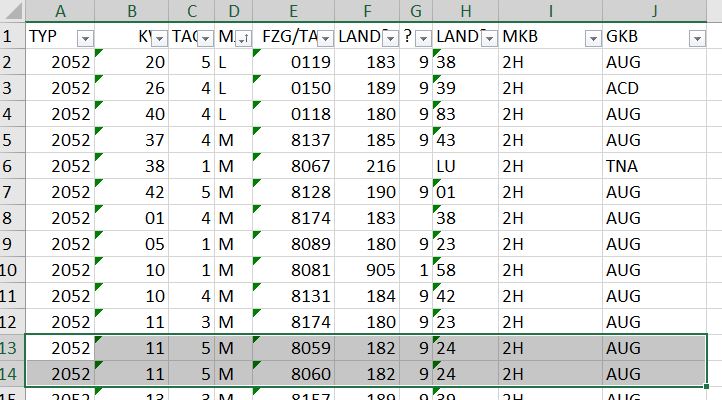Open the GKB column filter dropdown
722x400 pixels.
click(x=697, y=37)
